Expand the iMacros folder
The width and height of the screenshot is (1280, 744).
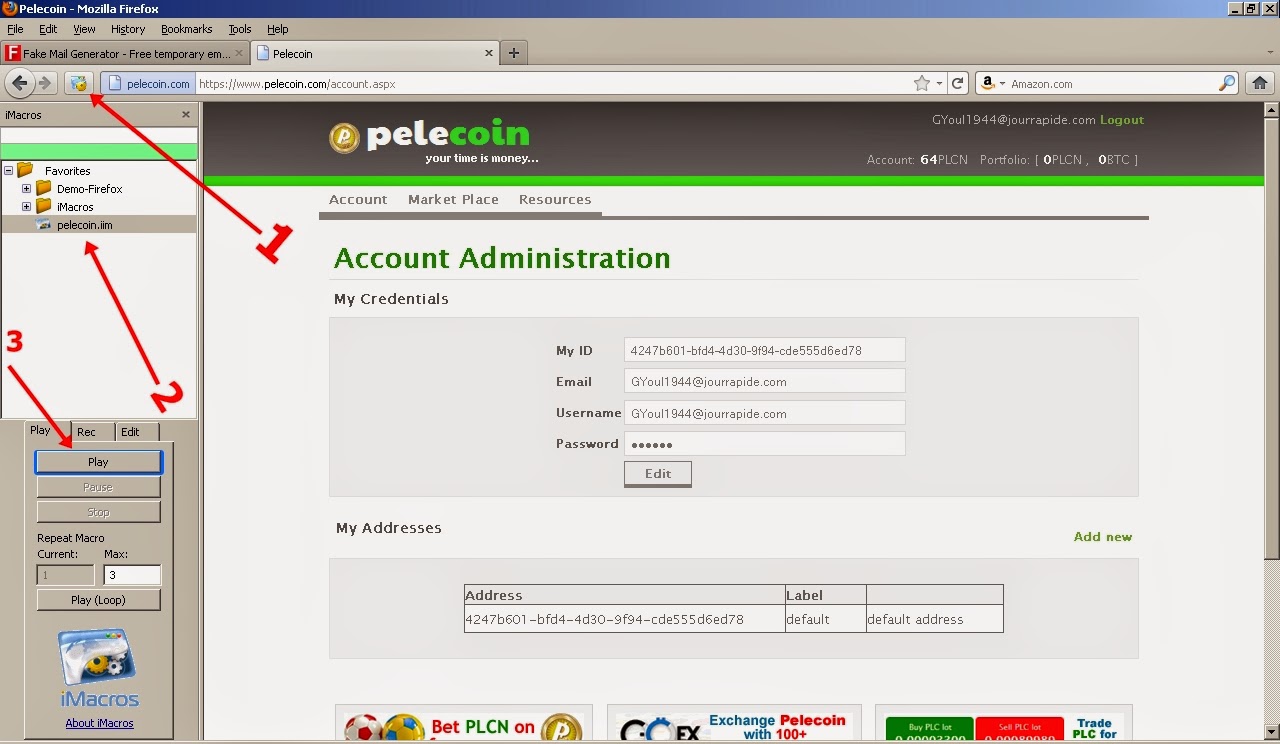(x=26, y=206)
